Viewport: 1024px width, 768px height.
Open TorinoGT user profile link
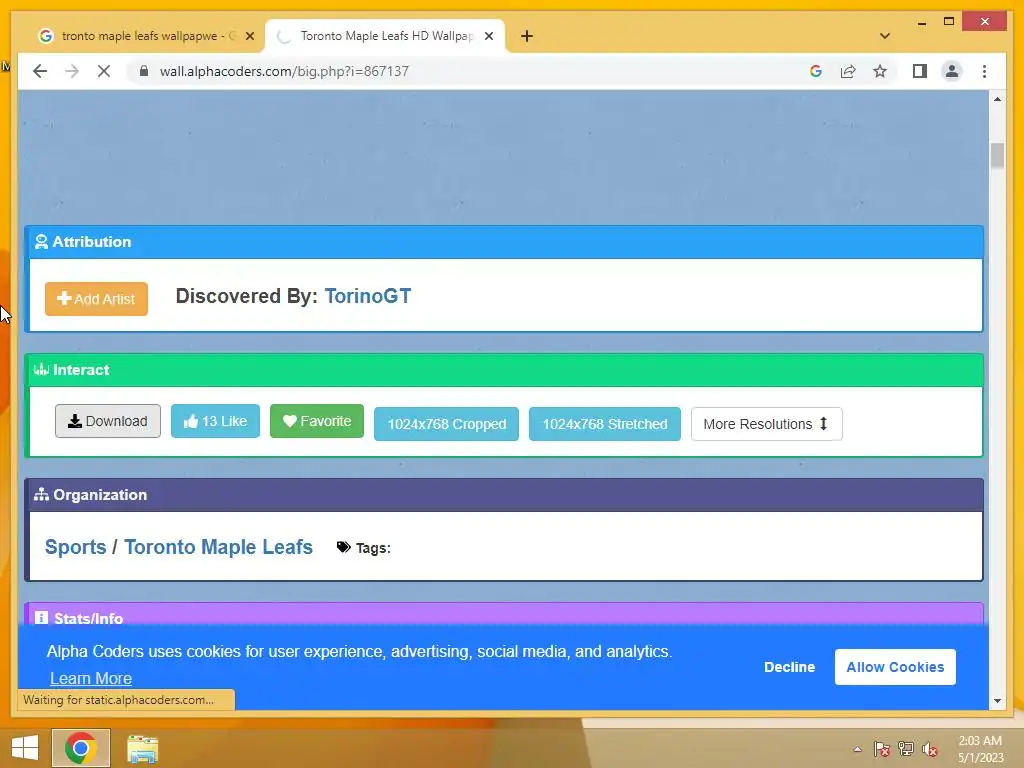click(x=368, y=296)
